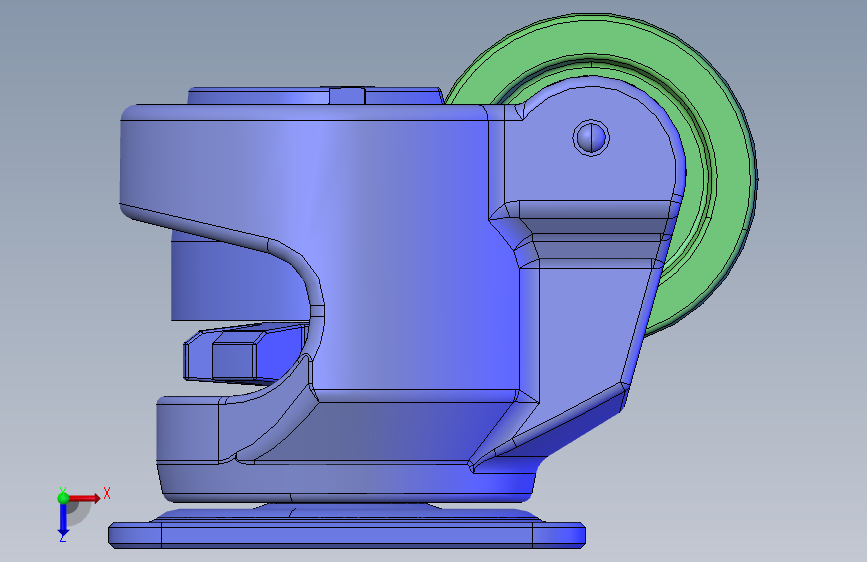Click the green Y axis origin sphere
Image resolution: width=867 pixels, height=562 pixels.
pyautogui.click(x=63, y=498)
